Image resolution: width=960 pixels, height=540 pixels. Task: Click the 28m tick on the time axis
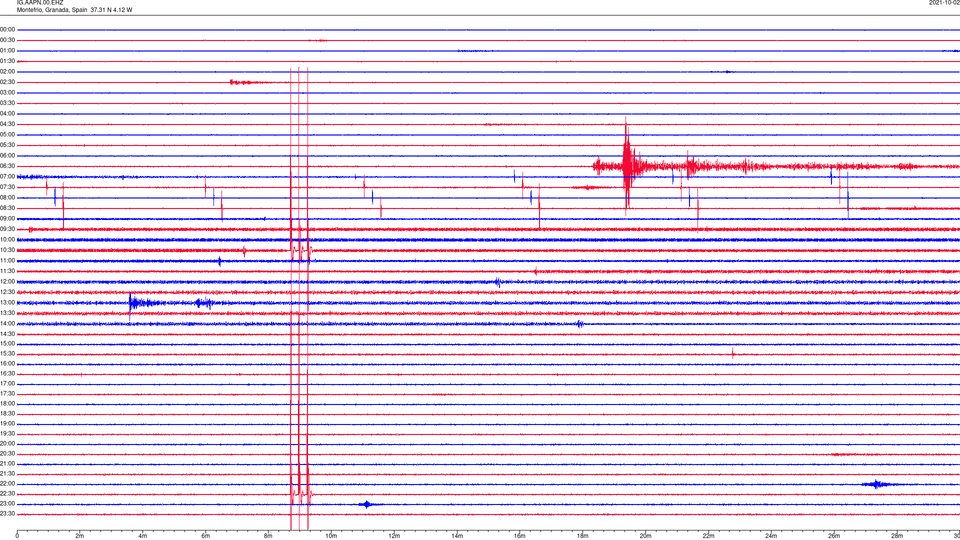[x=897, y=536]
